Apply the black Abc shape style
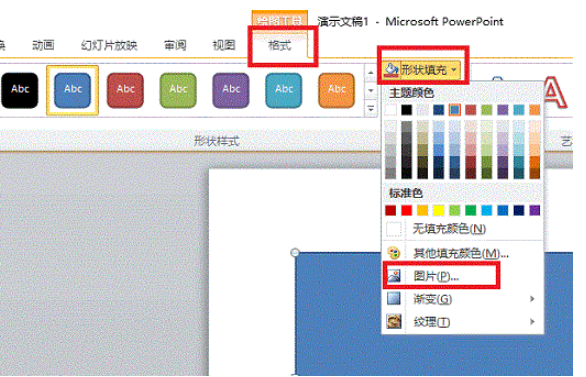 [20, 90]
